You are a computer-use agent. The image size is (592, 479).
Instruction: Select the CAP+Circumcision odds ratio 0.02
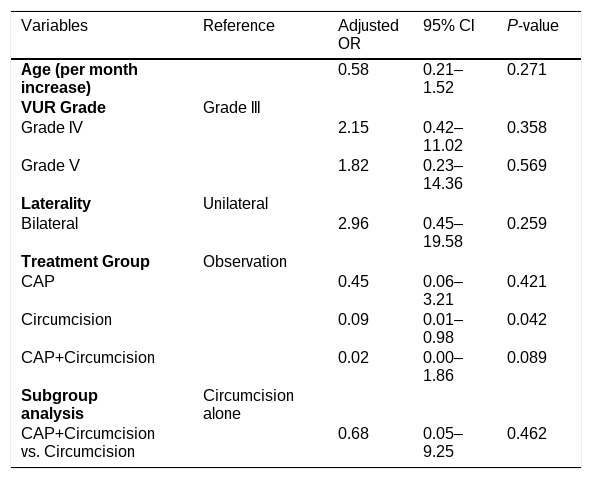353,357
